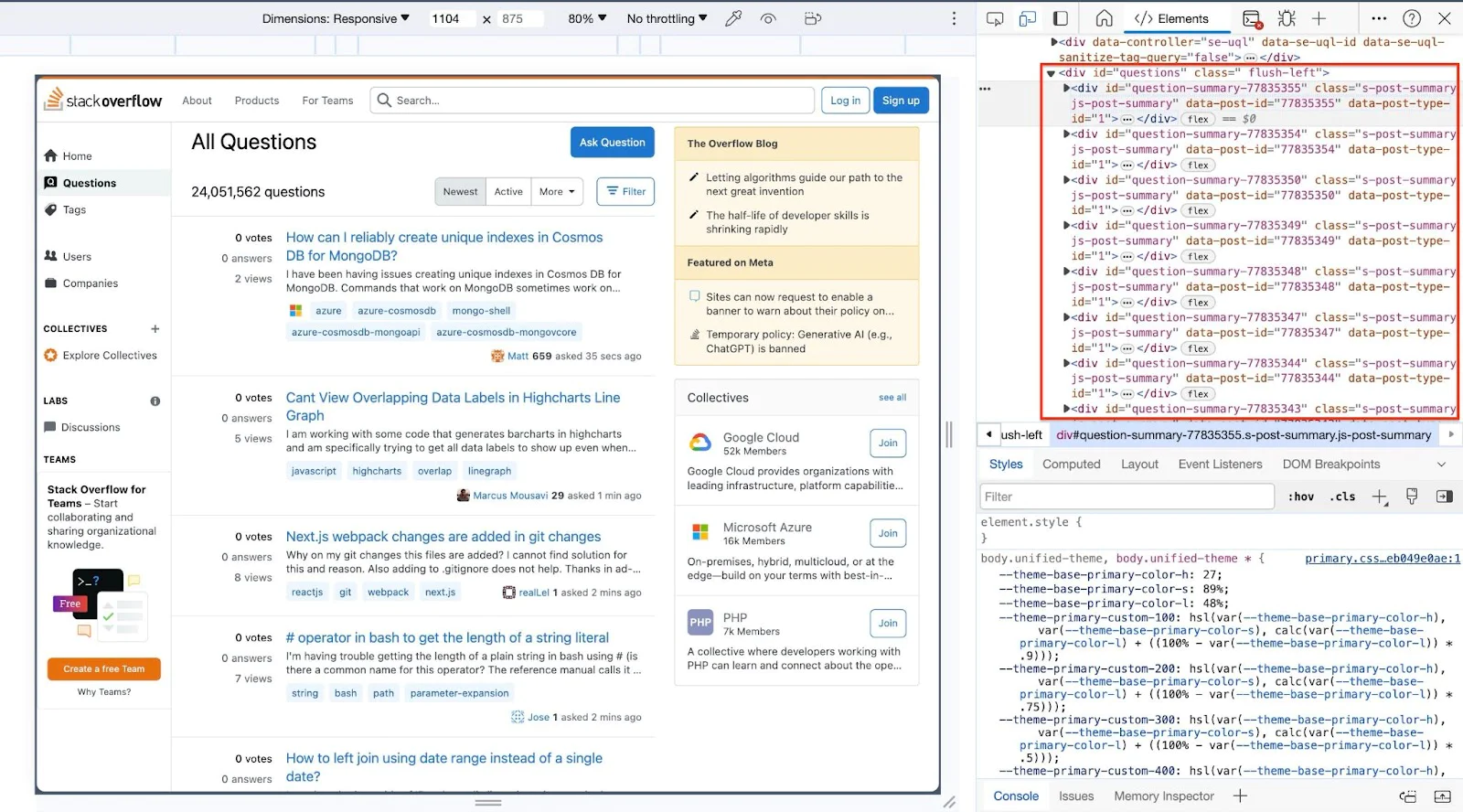
Task: Open Tags in left sidebar
Action: pyautogui.click(x=74, y=209)
